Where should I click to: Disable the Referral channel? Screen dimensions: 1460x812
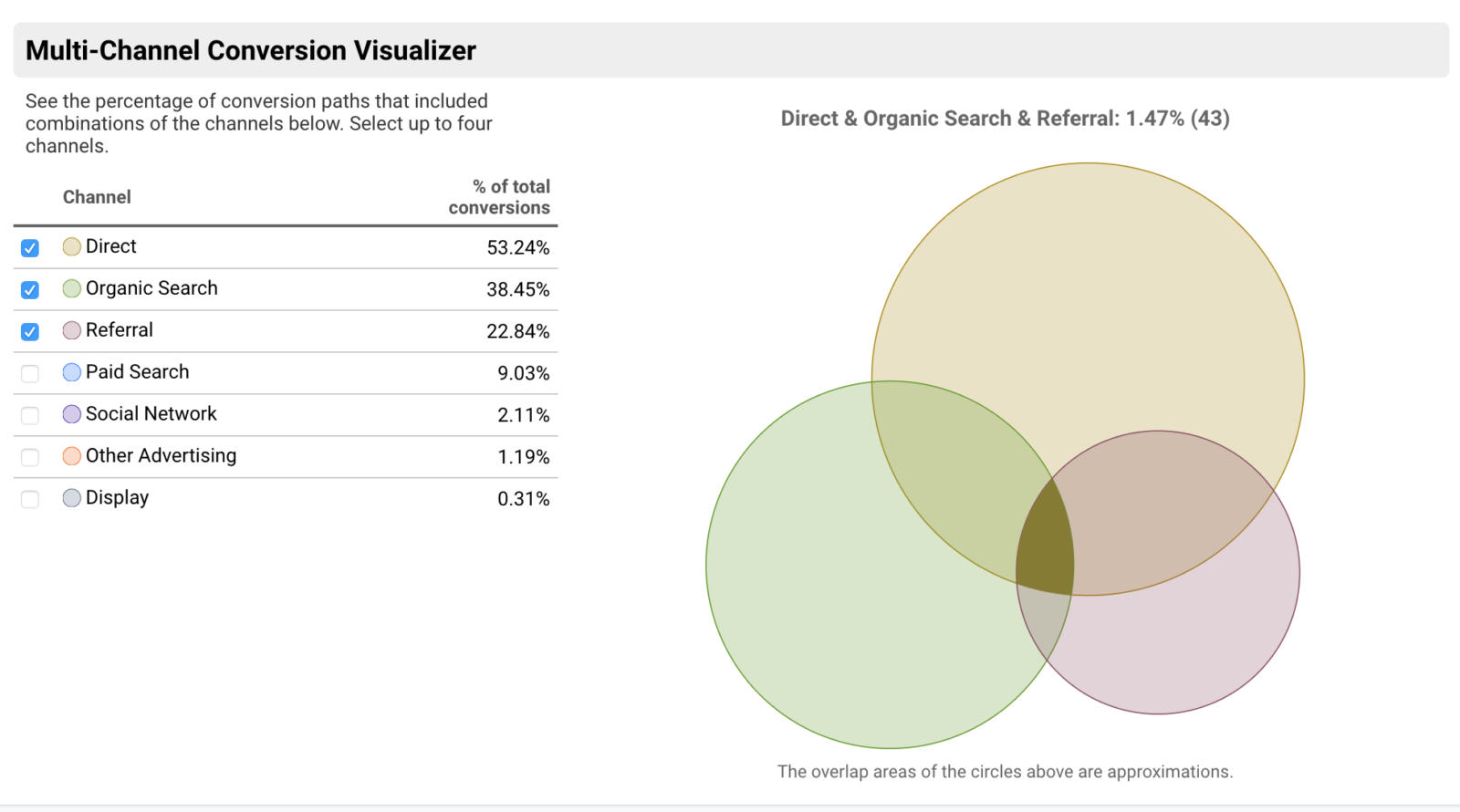[x=29, y=331]
